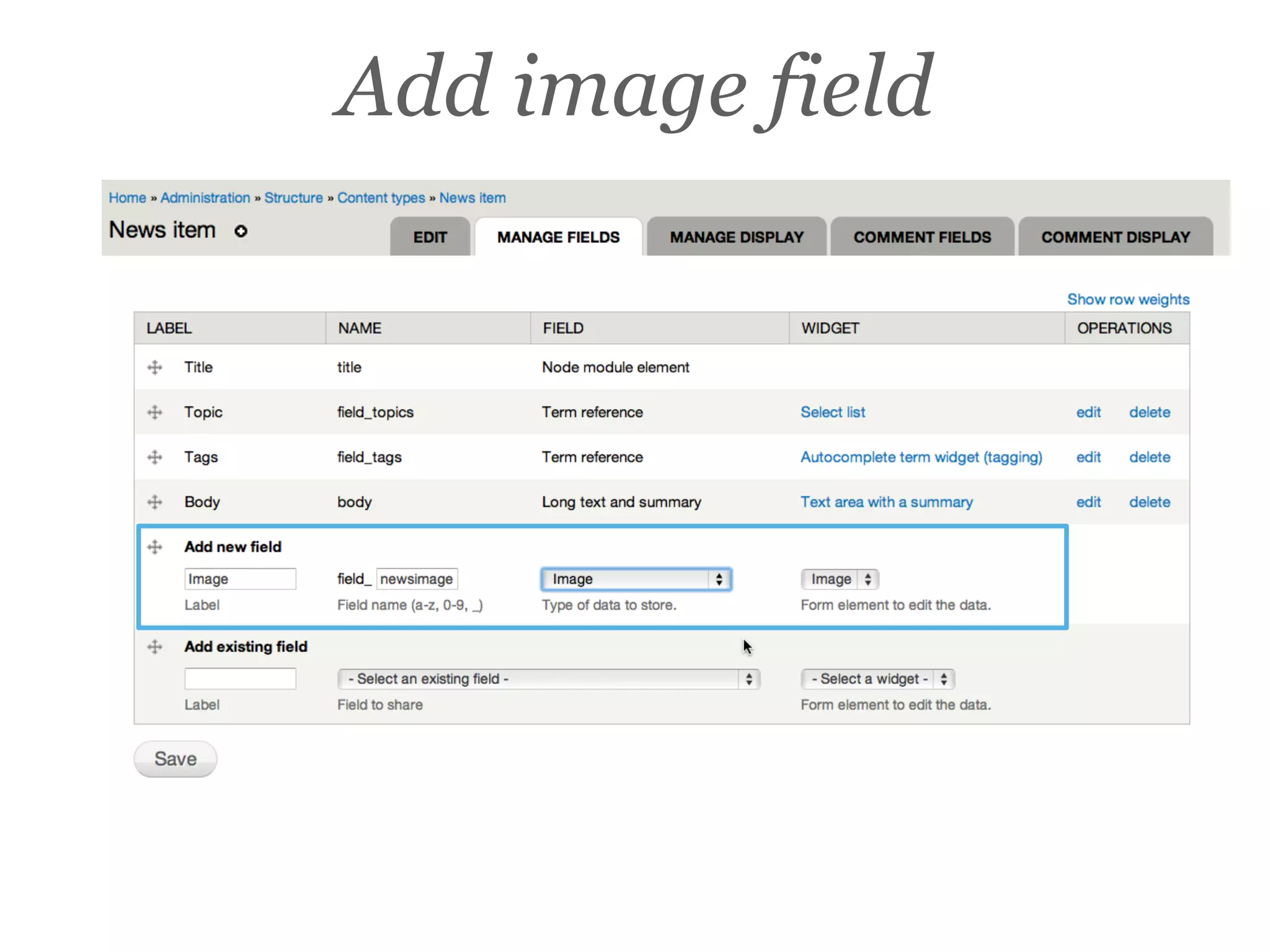The width and height of the screenshot is (1270, 952).
Task: Open 'Select a widget' dropdown
Action: [x=877, y=679]
